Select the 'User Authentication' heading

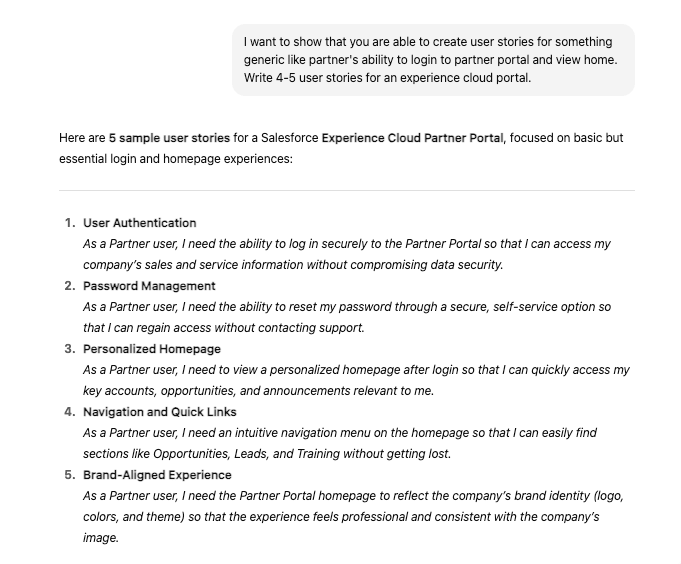[139, 223]
